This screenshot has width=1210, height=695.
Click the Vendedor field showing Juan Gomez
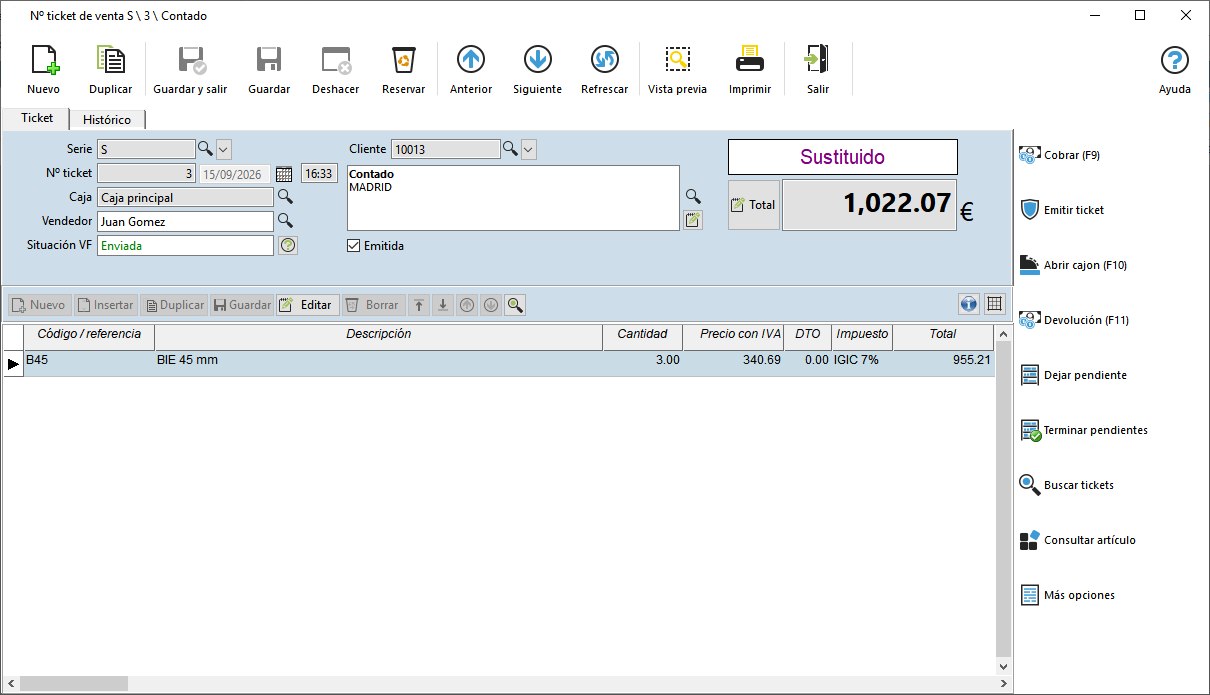(185, 221)
